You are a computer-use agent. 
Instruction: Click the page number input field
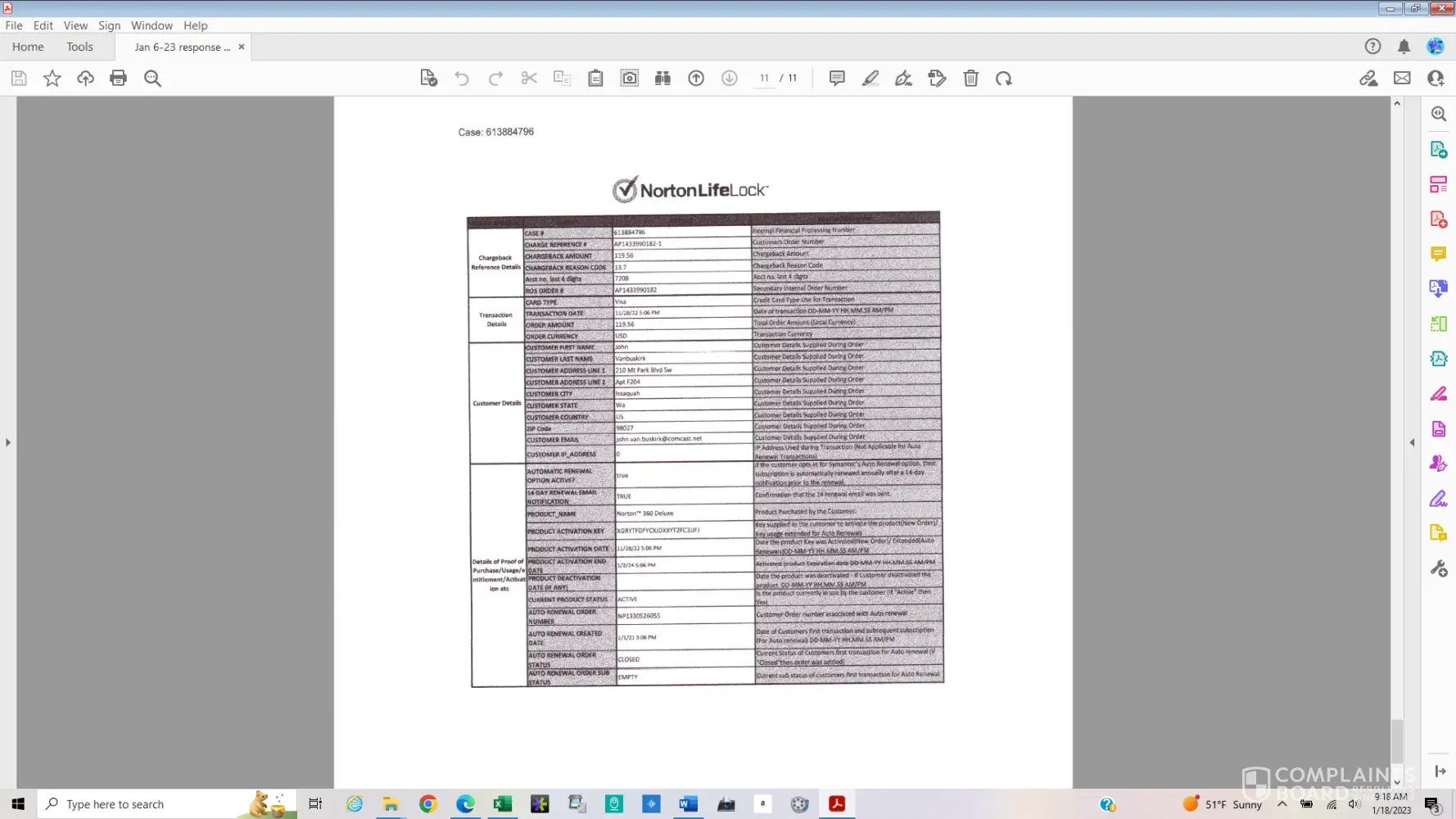click(763, 79)
